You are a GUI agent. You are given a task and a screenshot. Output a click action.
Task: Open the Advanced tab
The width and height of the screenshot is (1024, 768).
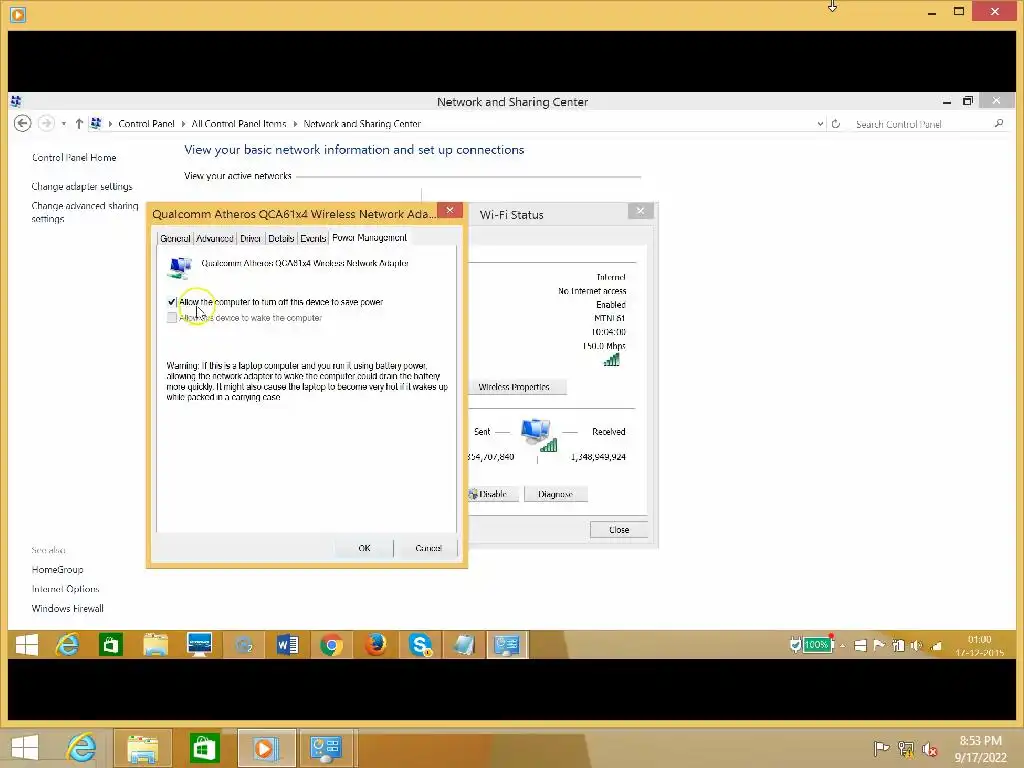215,238
